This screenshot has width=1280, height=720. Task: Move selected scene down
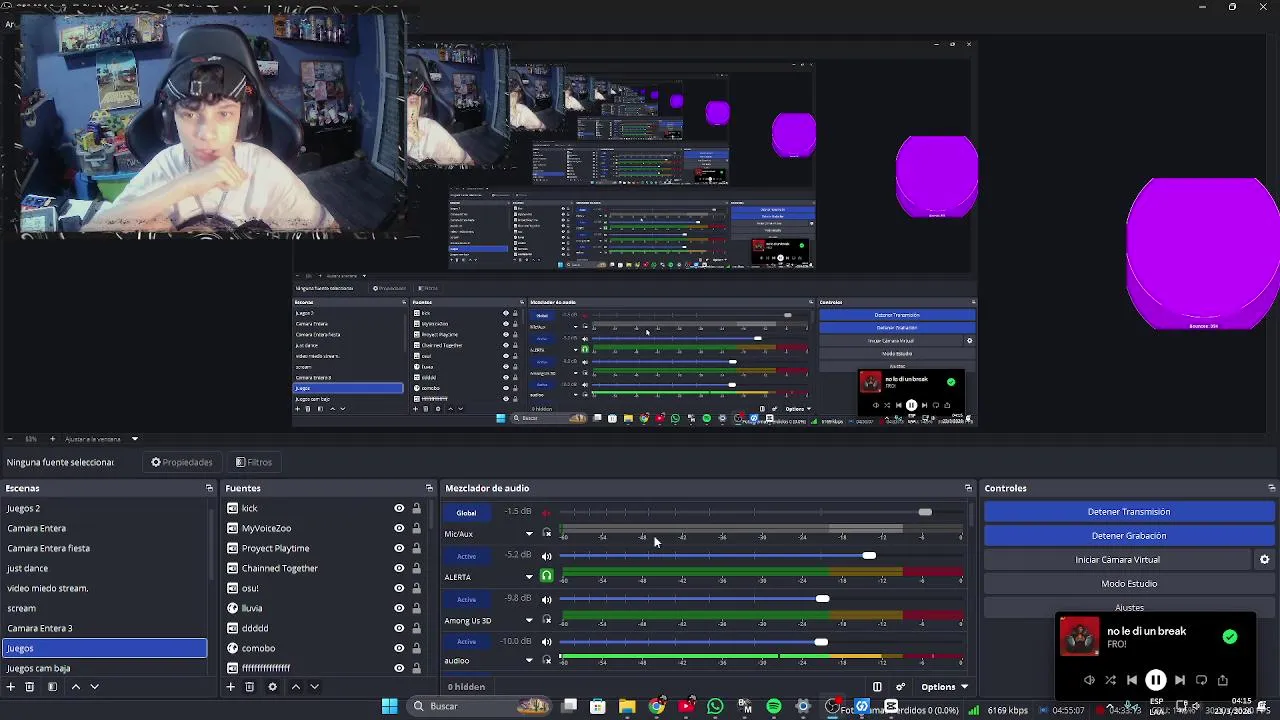click(95, 687)
